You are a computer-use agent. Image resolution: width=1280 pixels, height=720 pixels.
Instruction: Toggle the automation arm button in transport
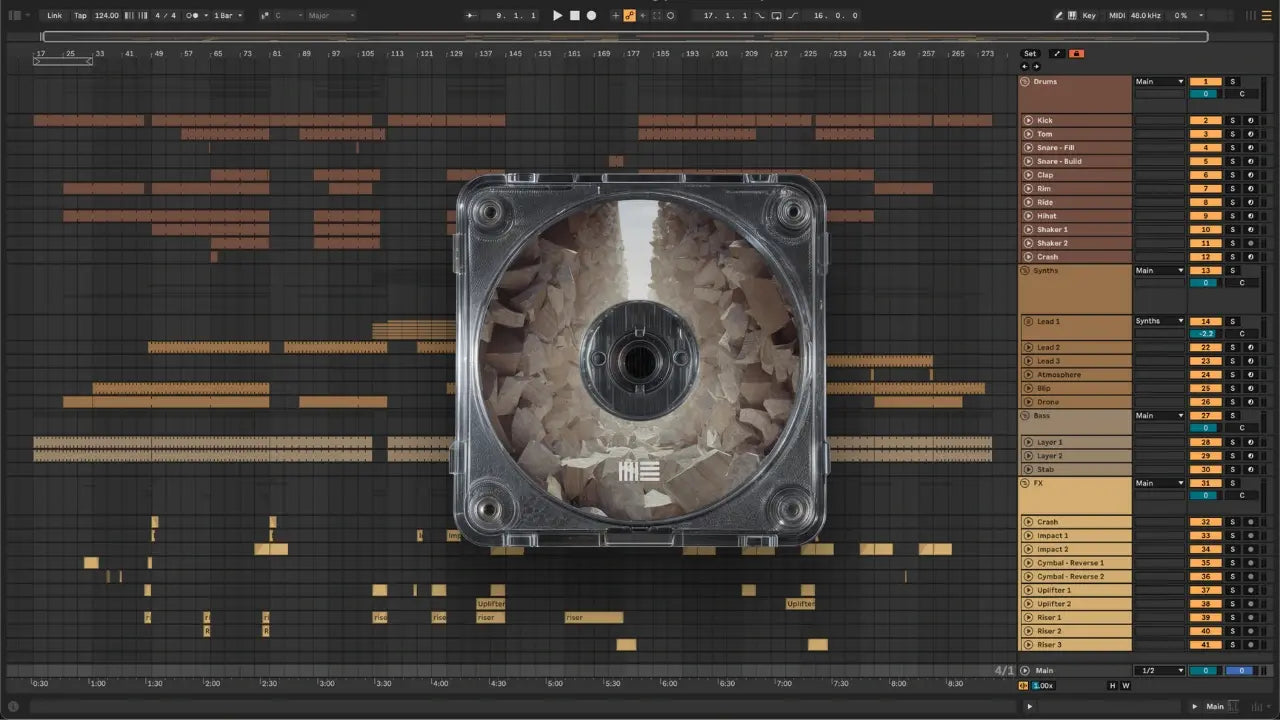[x=629, y=16]
